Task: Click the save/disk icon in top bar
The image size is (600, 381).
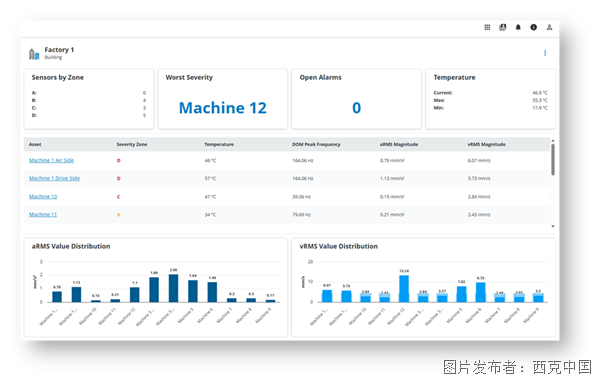Action: click(x=502, y=27)
